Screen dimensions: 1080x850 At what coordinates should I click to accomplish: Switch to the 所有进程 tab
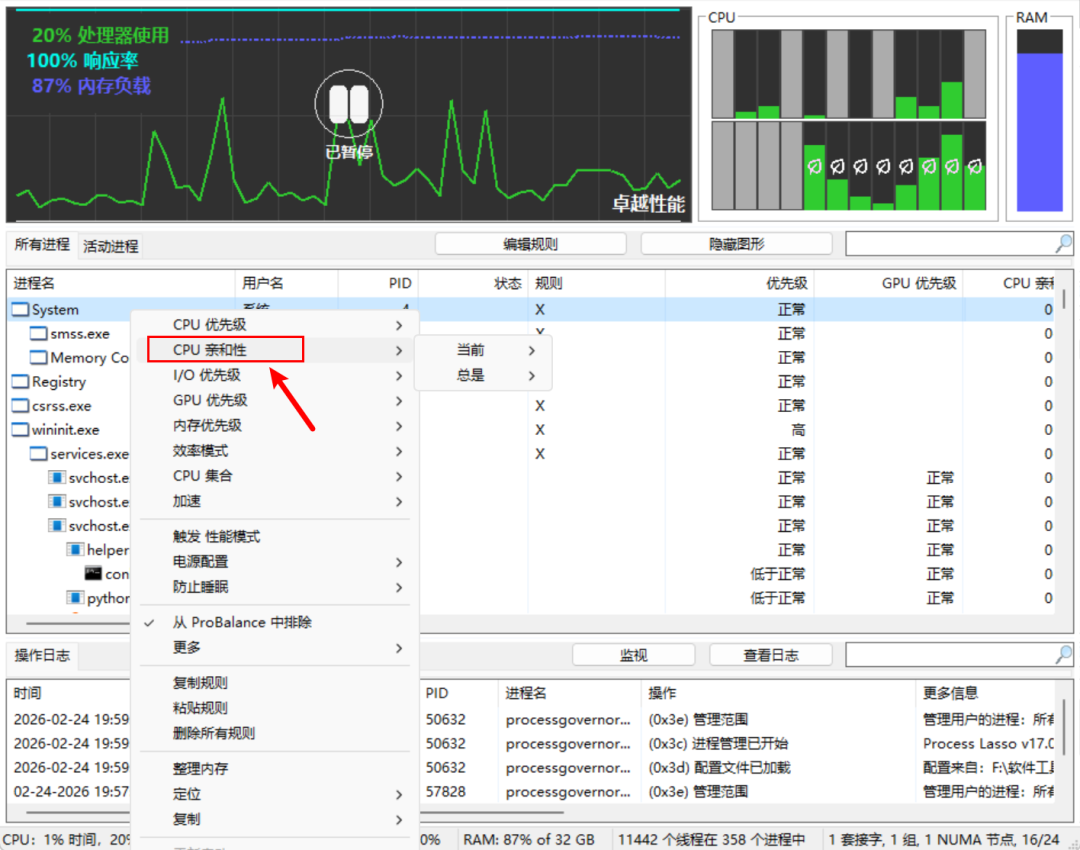click(42, 245)
